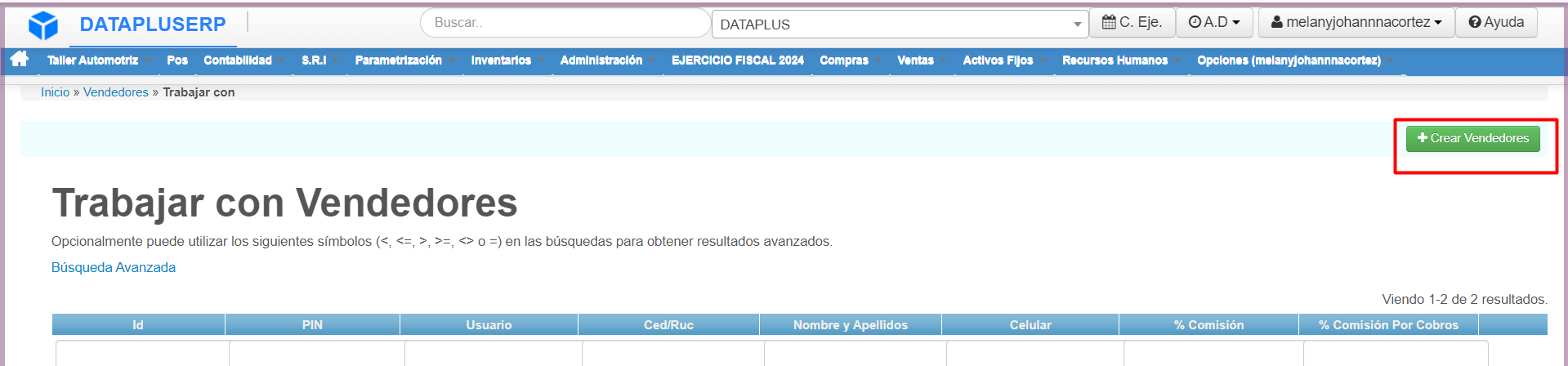
Task: Open the Taller Automotriz menu
Action: [92, 60]
